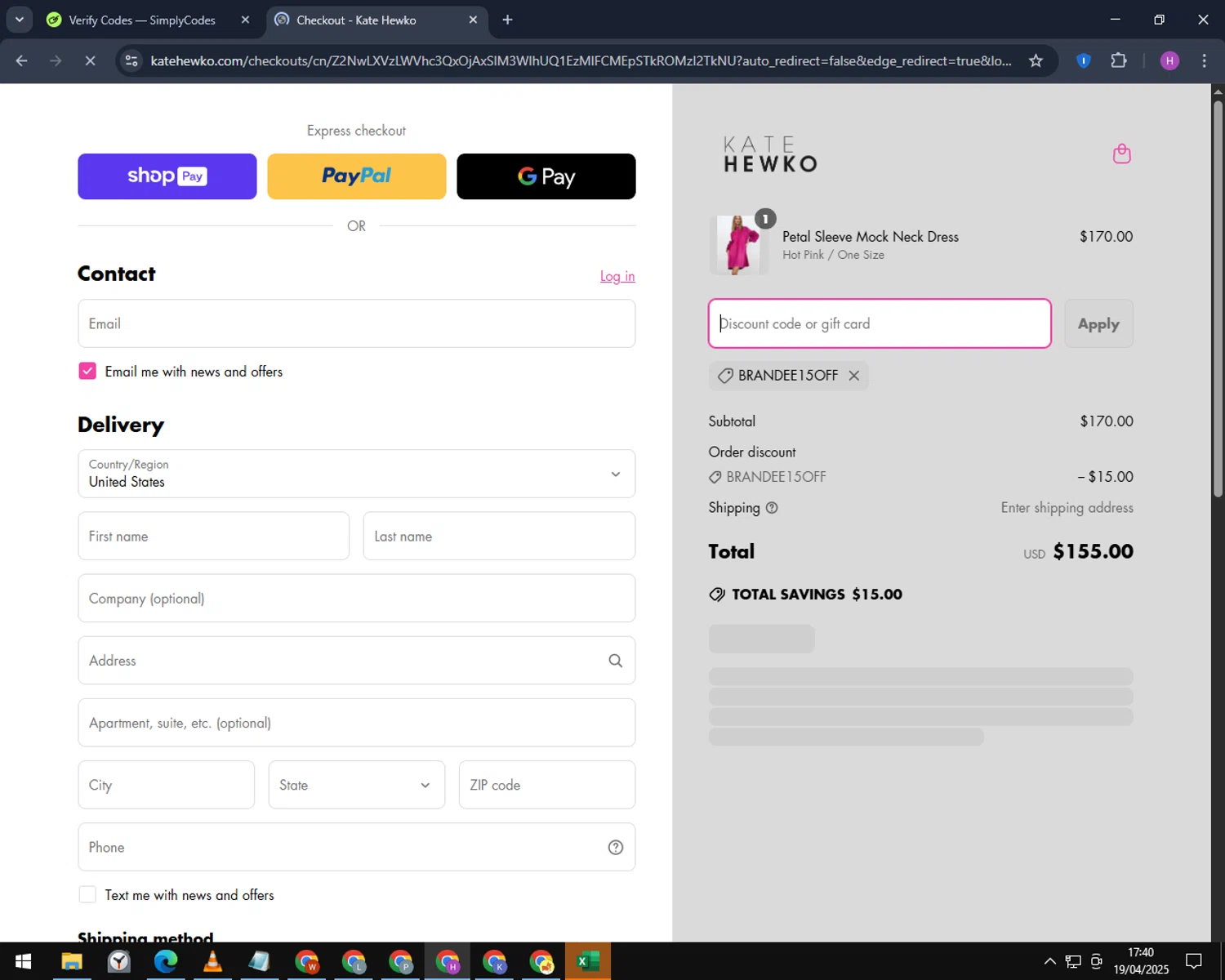
Task: Close the Checkout - Kate Hewko tab
Action: click(x=473, y=20)
